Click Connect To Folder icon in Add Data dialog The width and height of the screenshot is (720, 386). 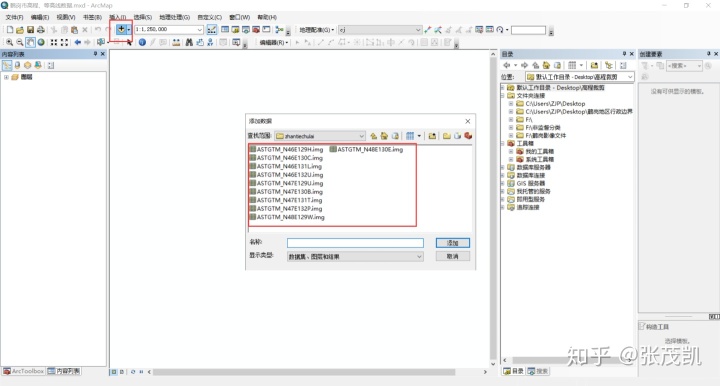432,136
